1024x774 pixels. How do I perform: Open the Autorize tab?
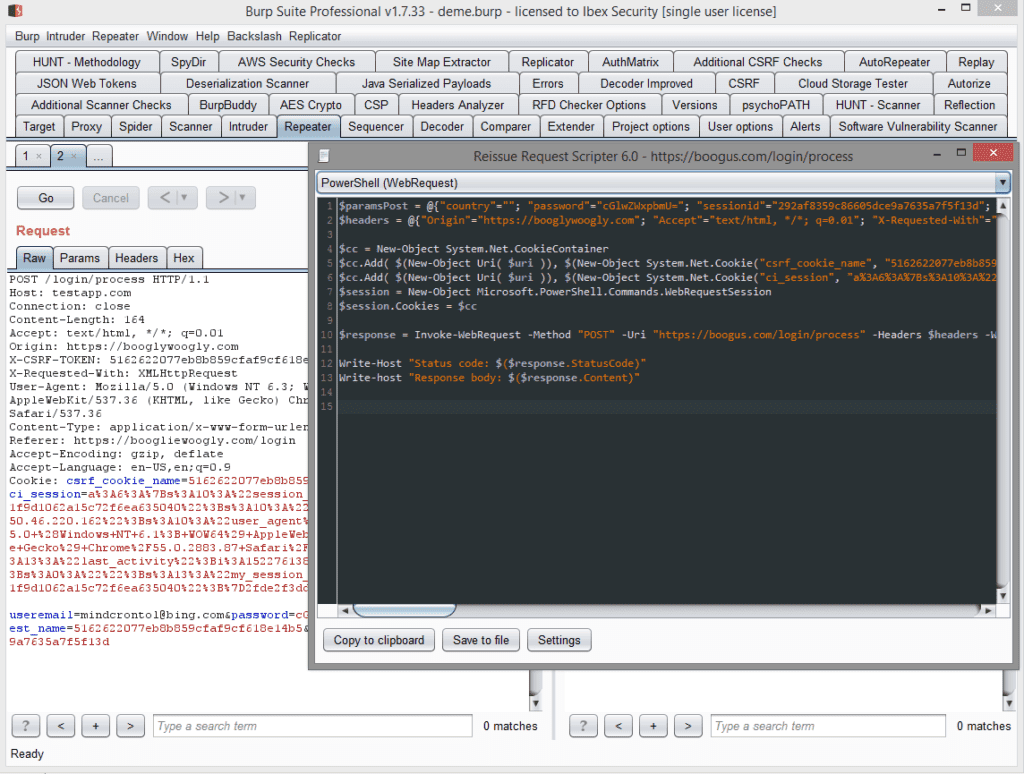(x=969, y=84)
